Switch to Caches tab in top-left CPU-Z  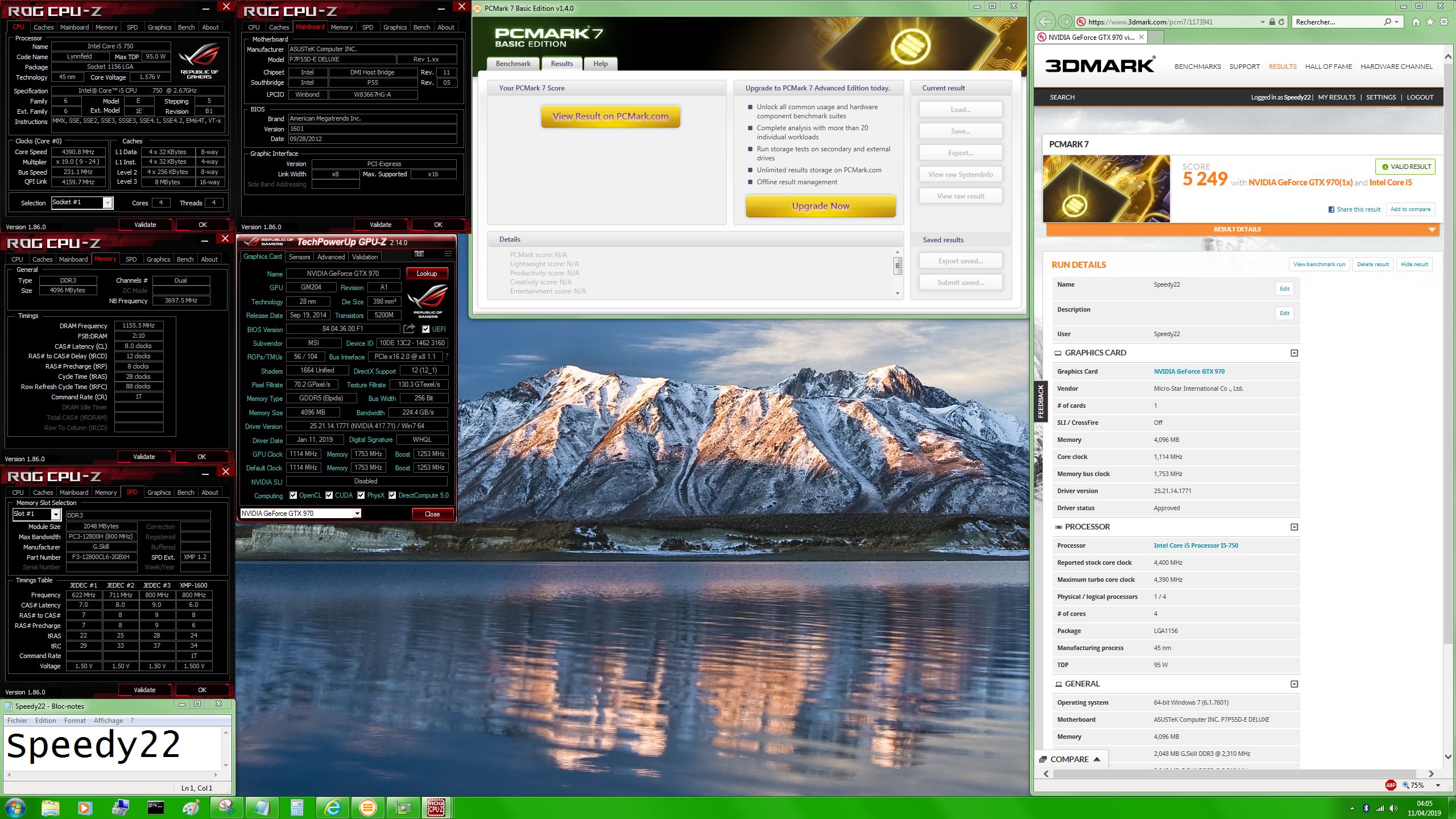43,27
